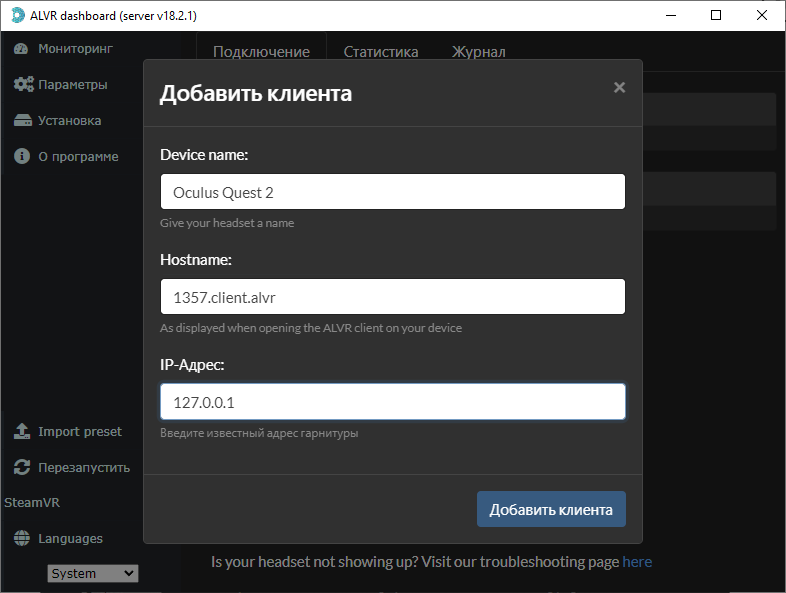Click 'Введите известный адрес гарнитуры' hint text
This screenshot has width=786, height=593.
259,433
